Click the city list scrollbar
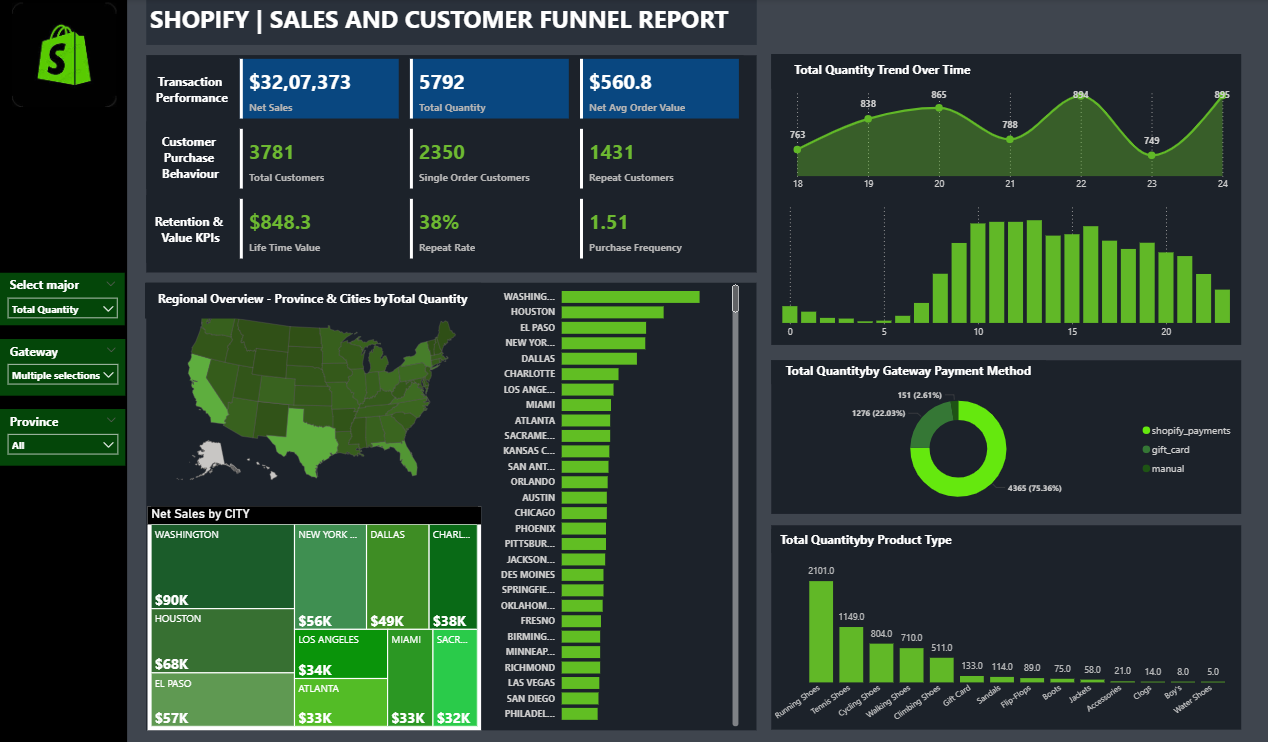The width and height of the screenshot is (1268, 742). tap(736, 300)
